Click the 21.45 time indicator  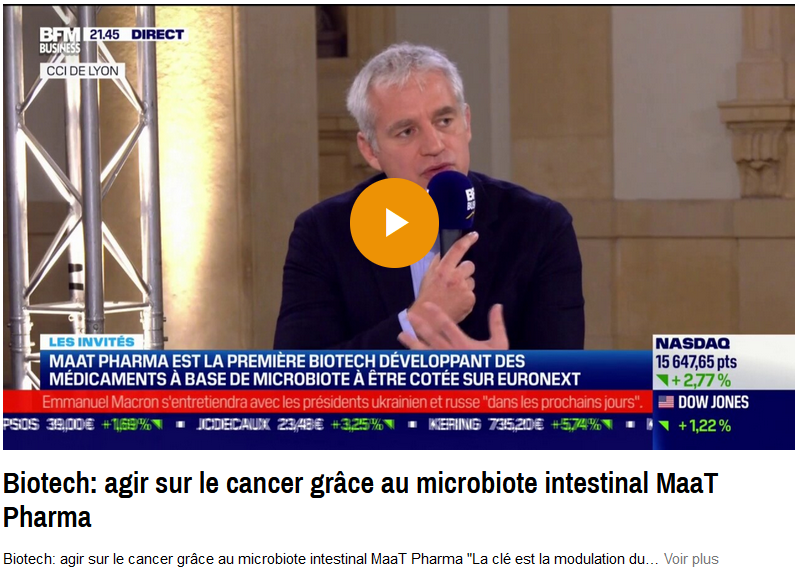pos(105,35)
